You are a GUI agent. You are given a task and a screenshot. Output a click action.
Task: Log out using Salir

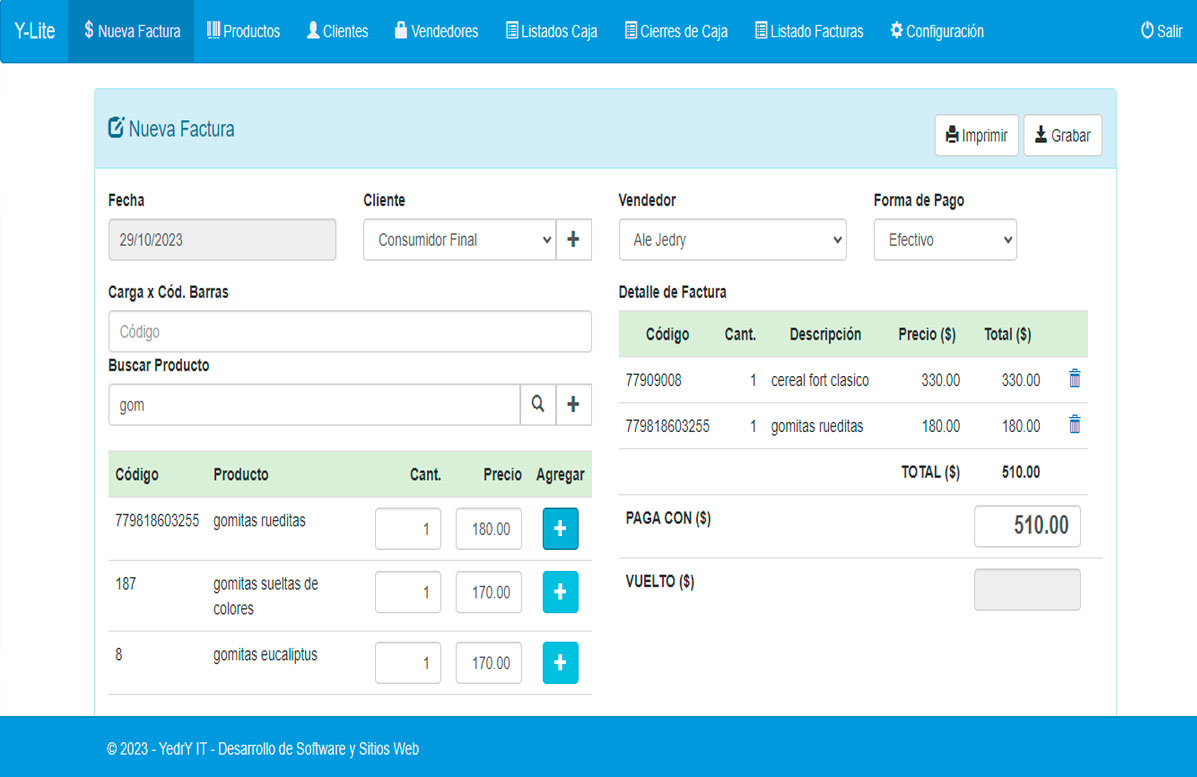coord(1161,31)
